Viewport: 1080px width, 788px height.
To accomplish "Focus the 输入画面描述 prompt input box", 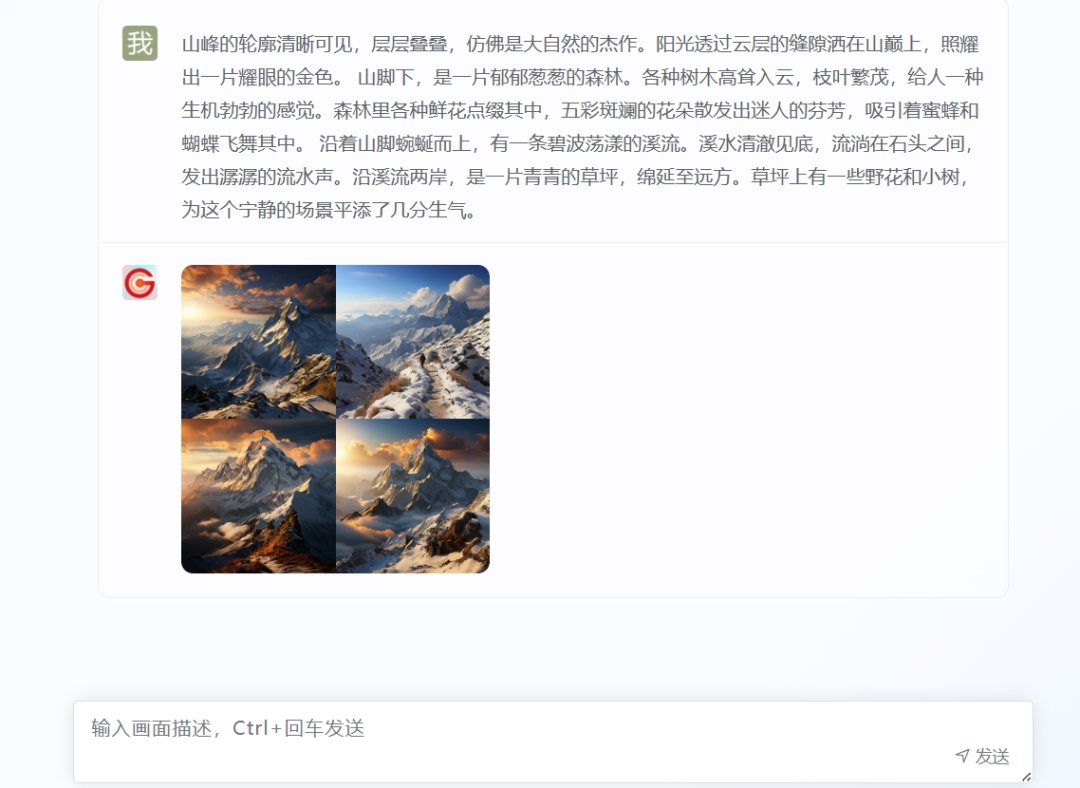I will click(x=553, y=741).
